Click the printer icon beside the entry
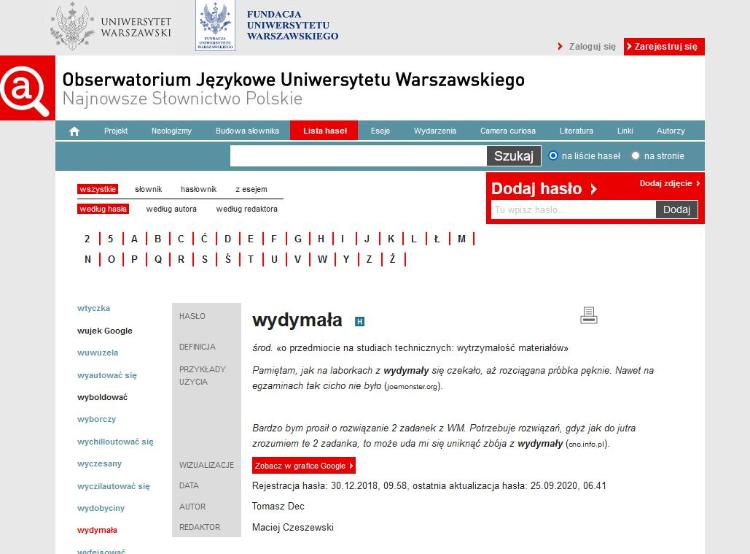 (588, 316)
